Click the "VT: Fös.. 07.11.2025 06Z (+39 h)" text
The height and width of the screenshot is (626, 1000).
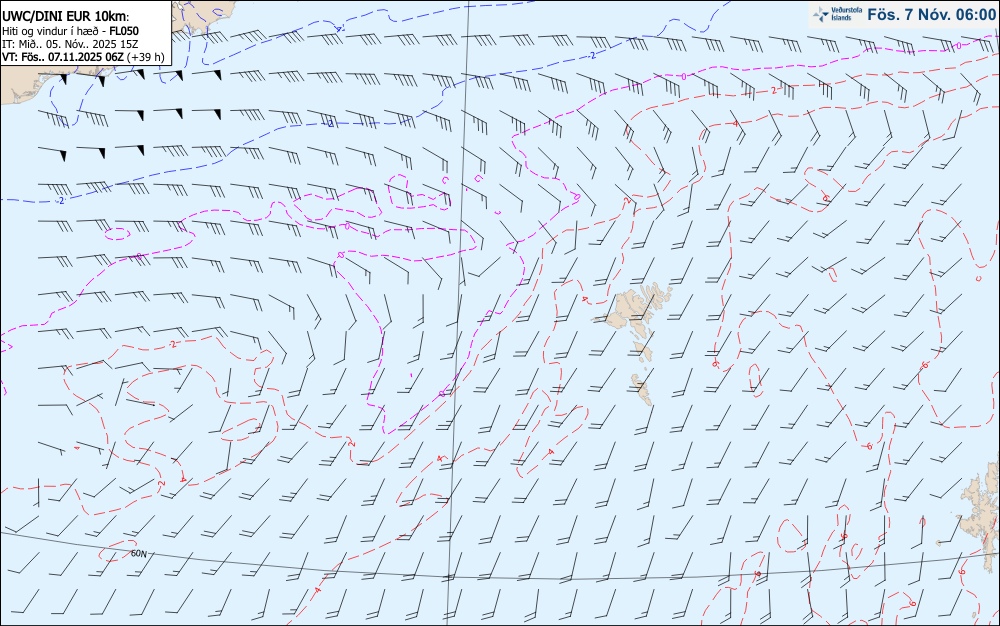[83, 57]
